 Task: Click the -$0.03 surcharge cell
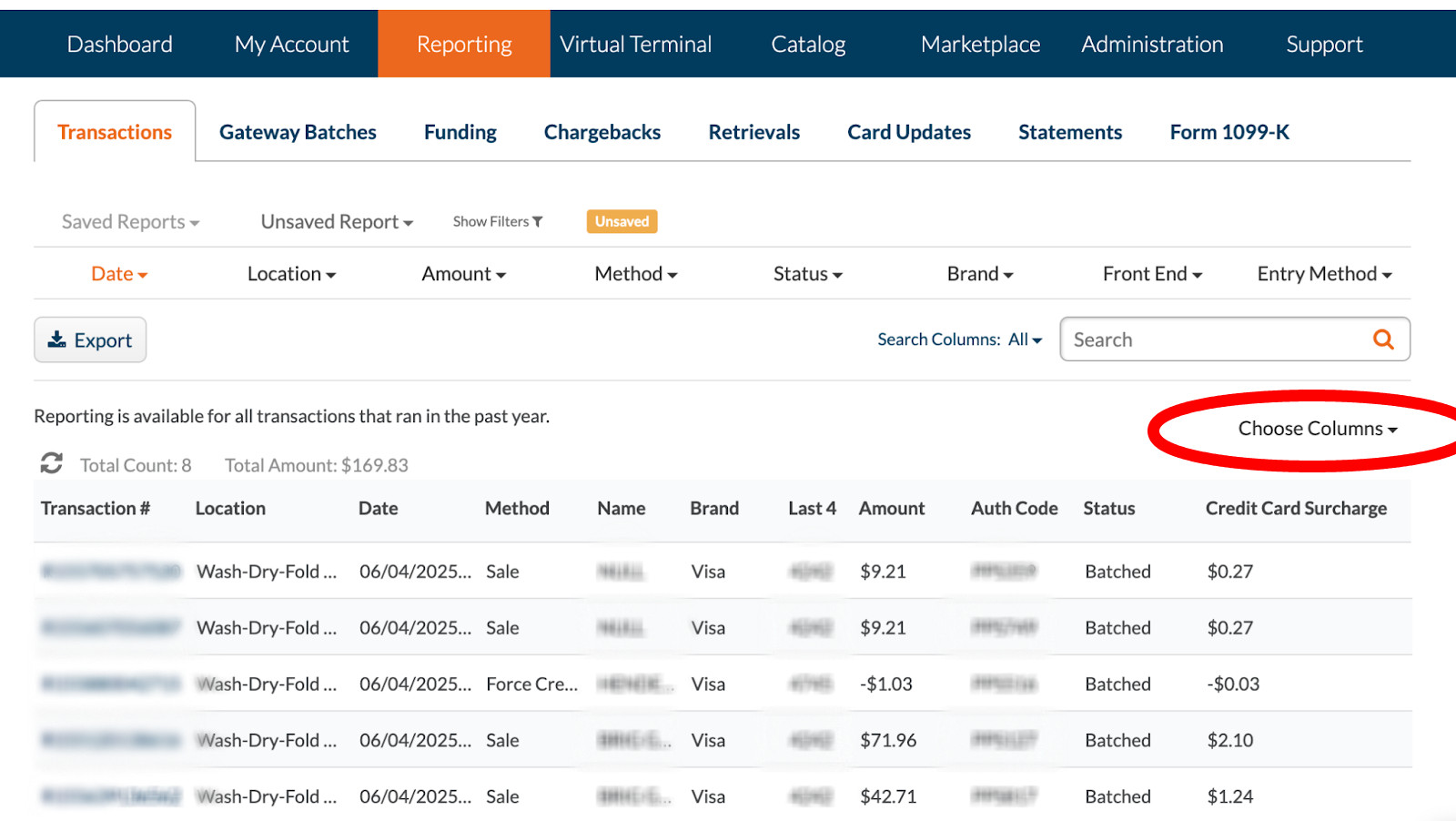pyautogui.click(x=1233, y=684)
